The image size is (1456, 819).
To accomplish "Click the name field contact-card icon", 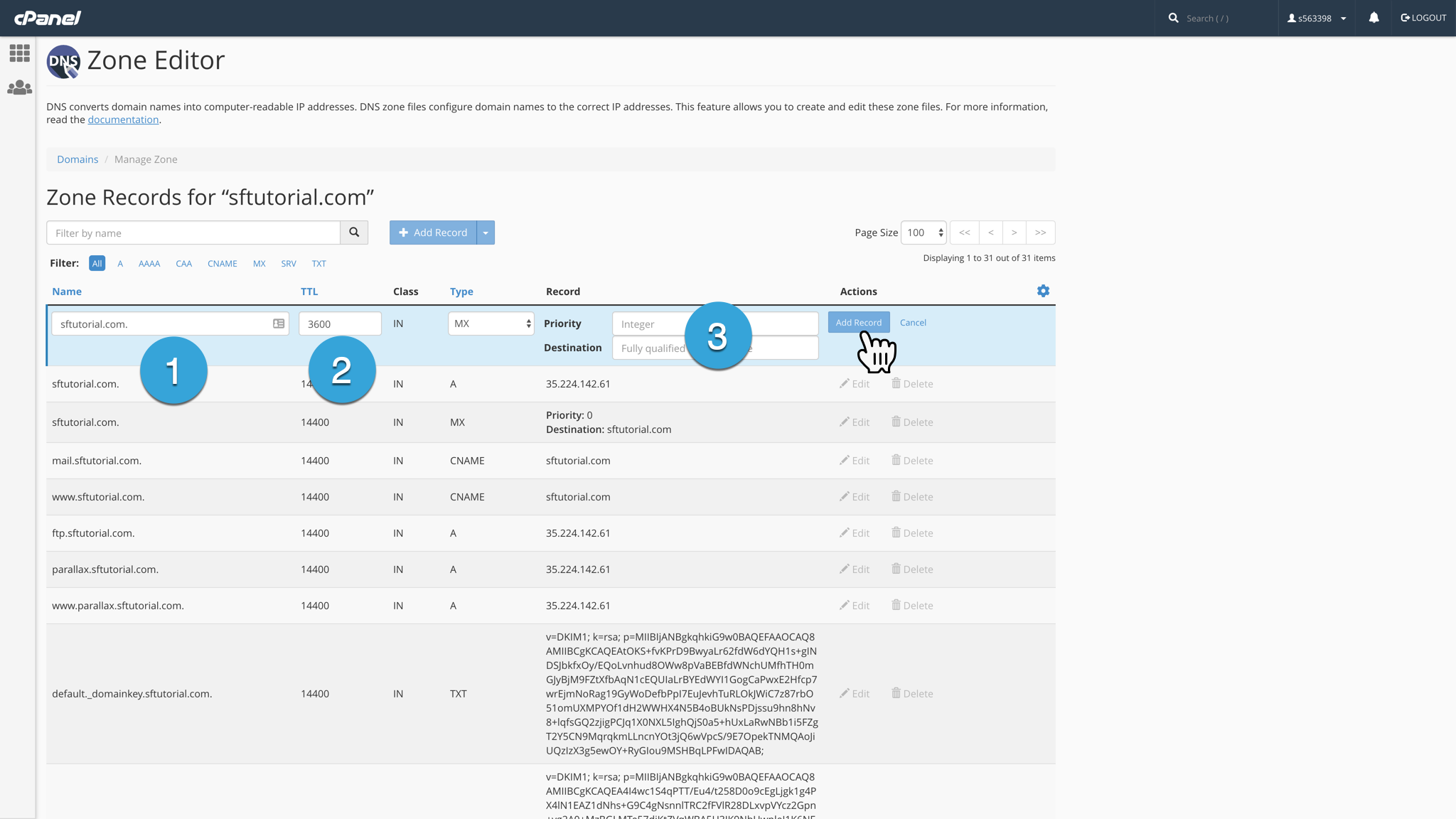I will 279,323.
